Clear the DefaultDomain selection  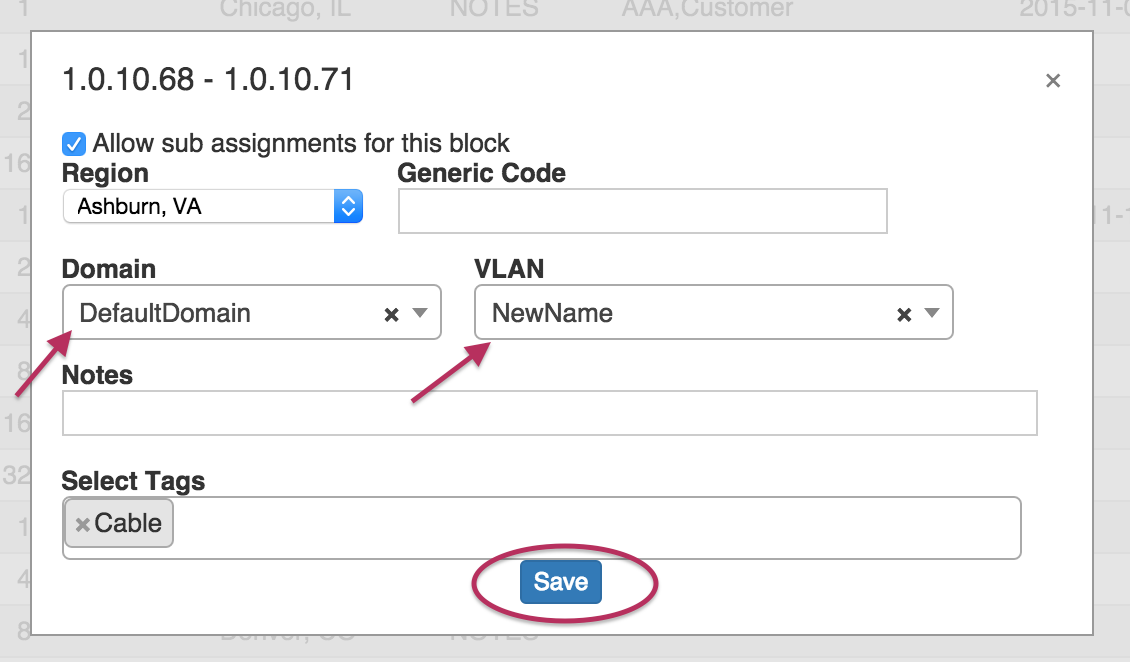392,314
